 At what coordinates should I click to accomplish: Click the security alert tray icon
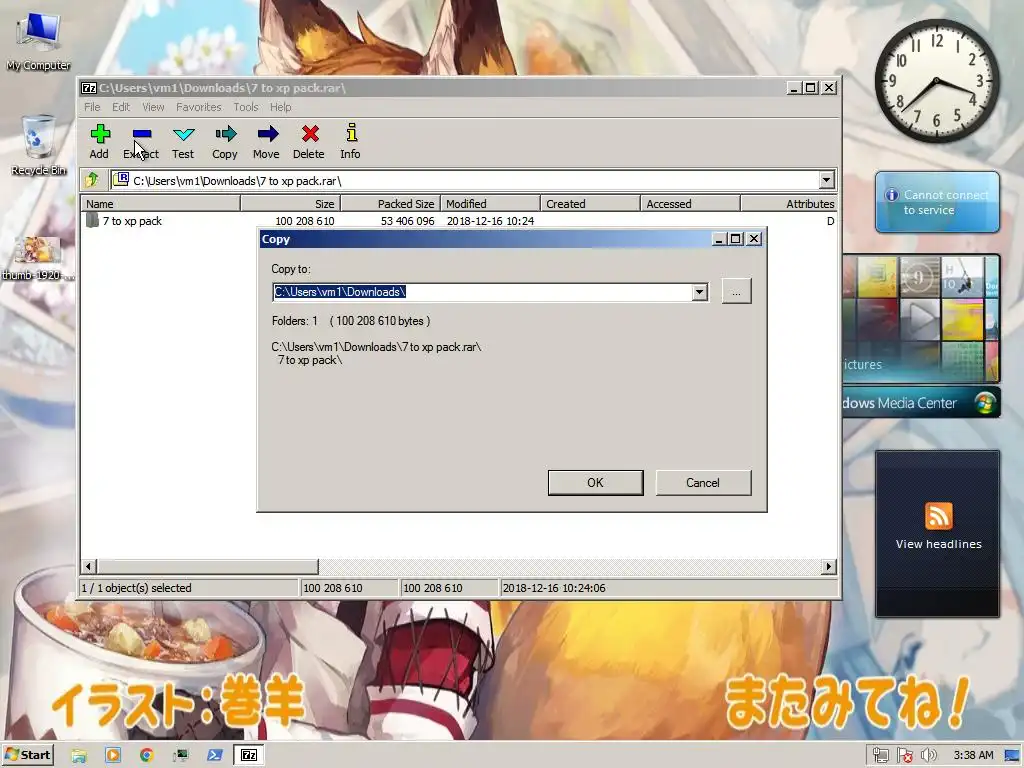click(x=905, y=756)
